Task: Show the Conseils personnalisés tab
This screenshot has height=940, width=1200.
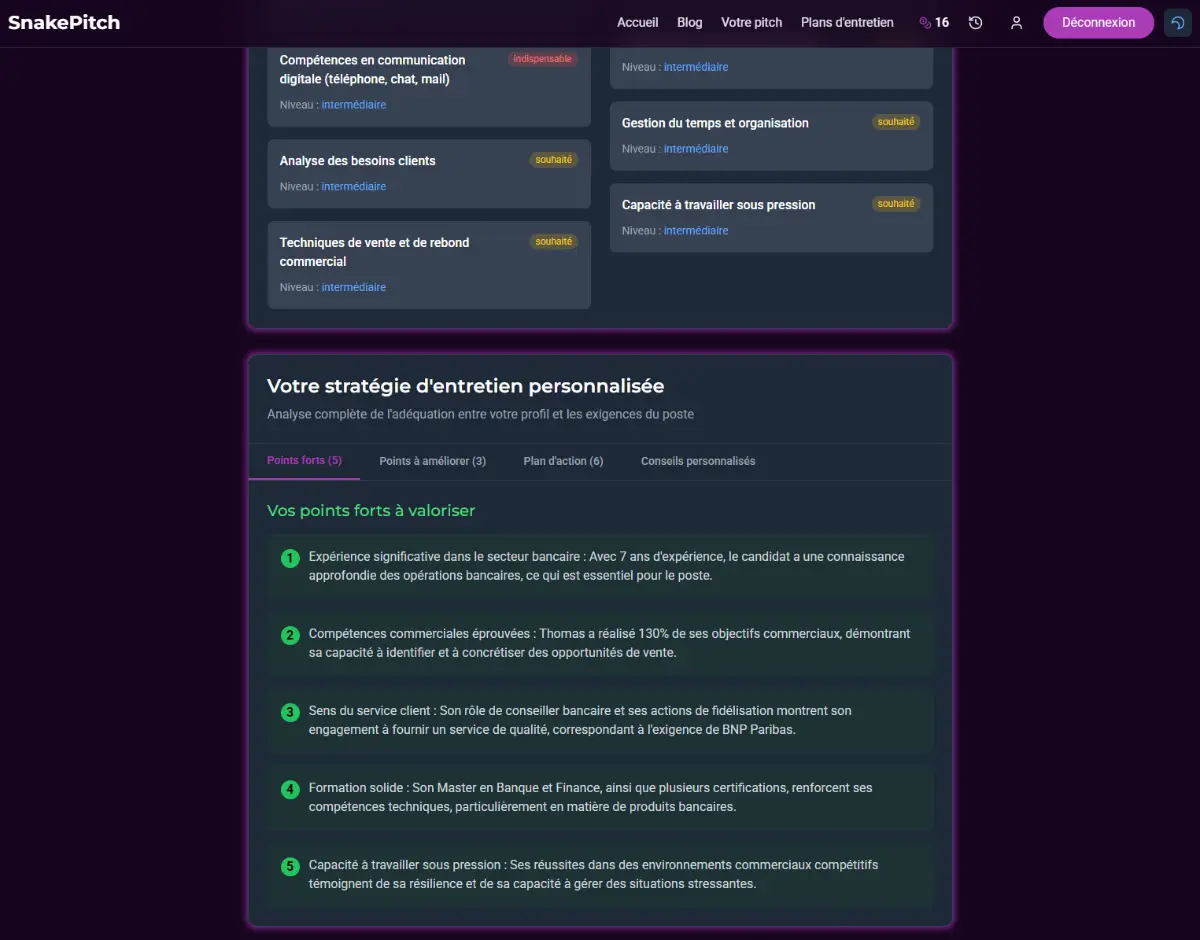Action: pyautogui.click(x=697, y=461)
